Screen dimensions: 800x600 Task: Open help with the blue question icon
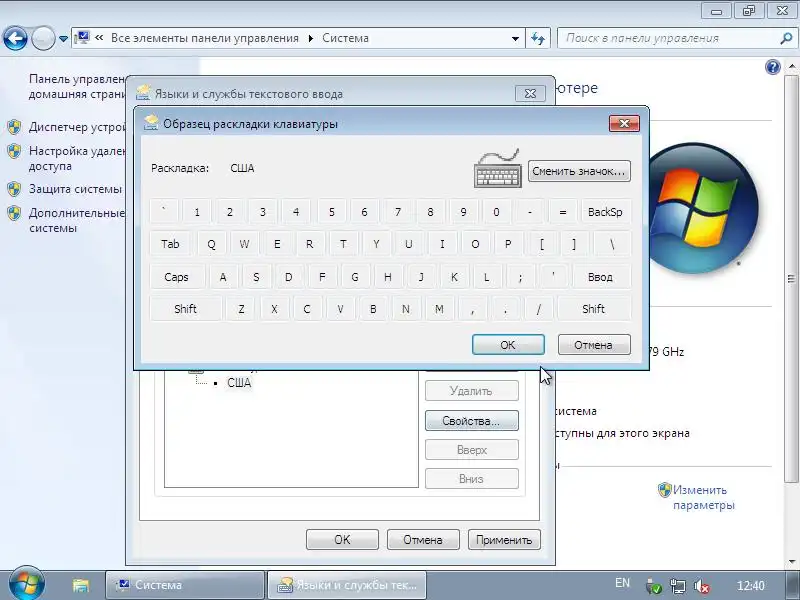click(x=773, y=67)
